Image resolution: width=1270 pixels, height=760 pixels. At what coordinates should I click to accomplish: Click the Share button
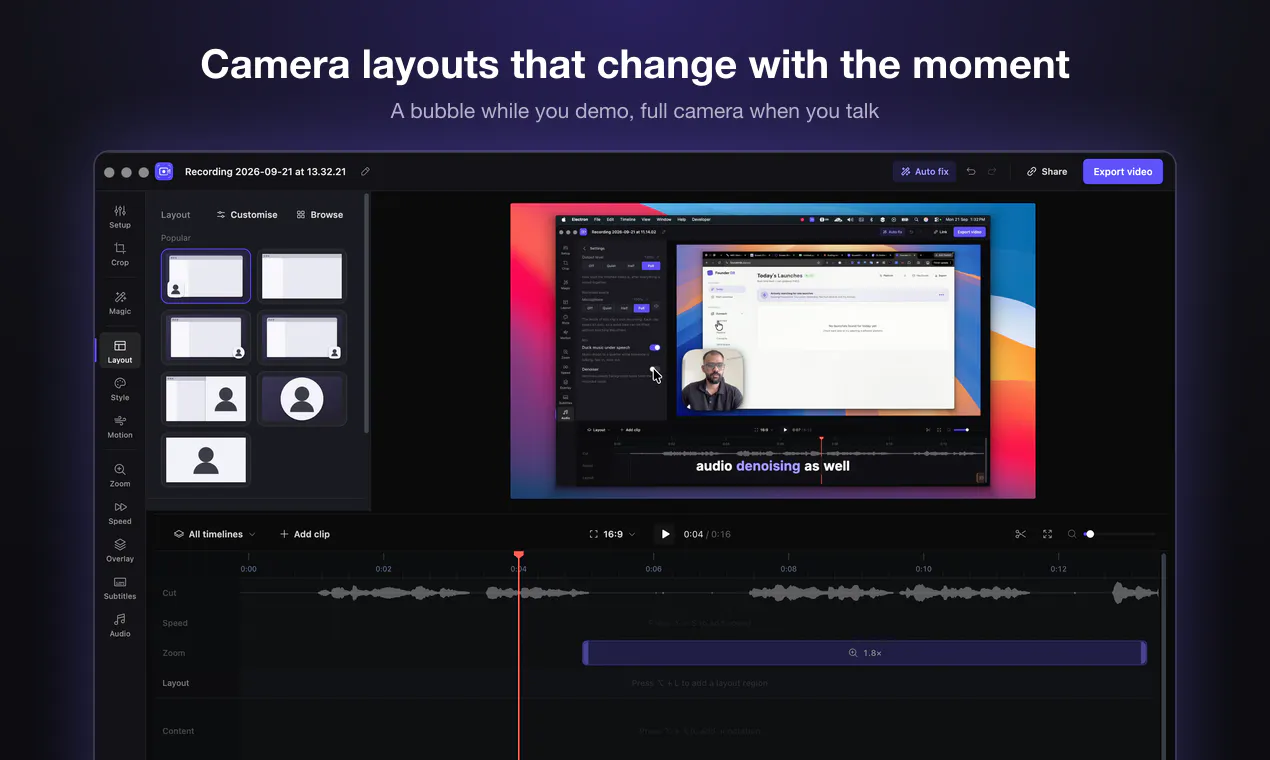[1047, 171]
